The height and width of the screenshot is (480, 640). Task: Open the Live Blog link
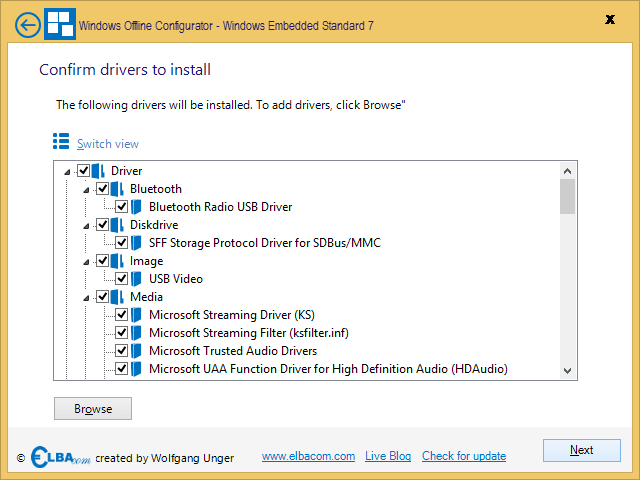(388, 456)
